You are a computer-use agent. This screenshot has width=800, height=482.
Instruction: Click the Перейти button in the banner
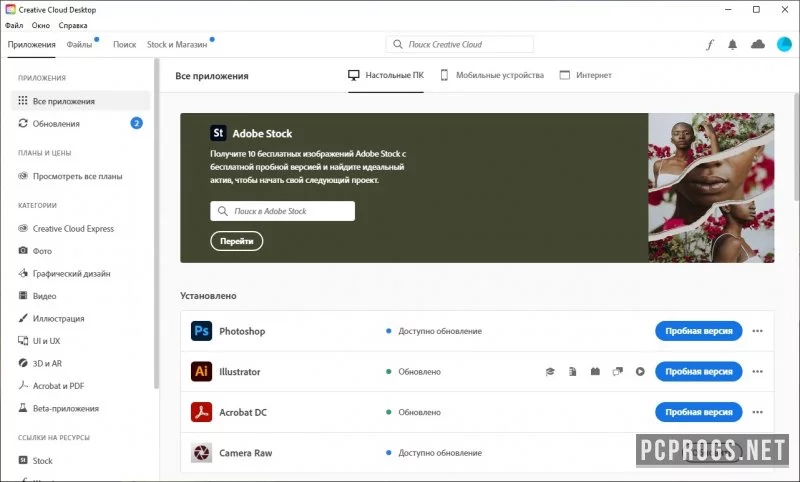[237, 241]
